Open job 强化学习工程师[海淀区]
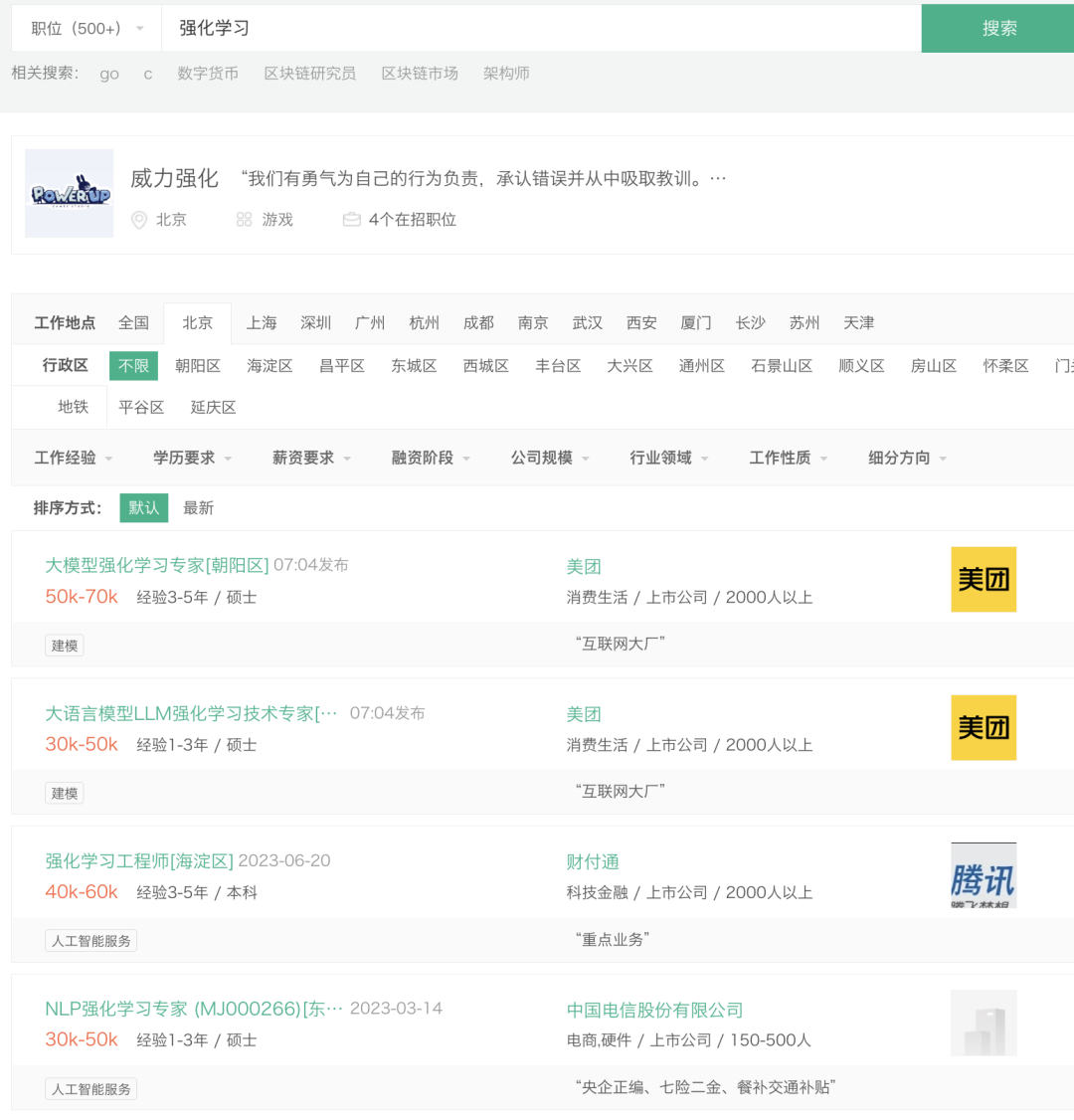This screenshot has height=1120, width=1074. [139, 861]
